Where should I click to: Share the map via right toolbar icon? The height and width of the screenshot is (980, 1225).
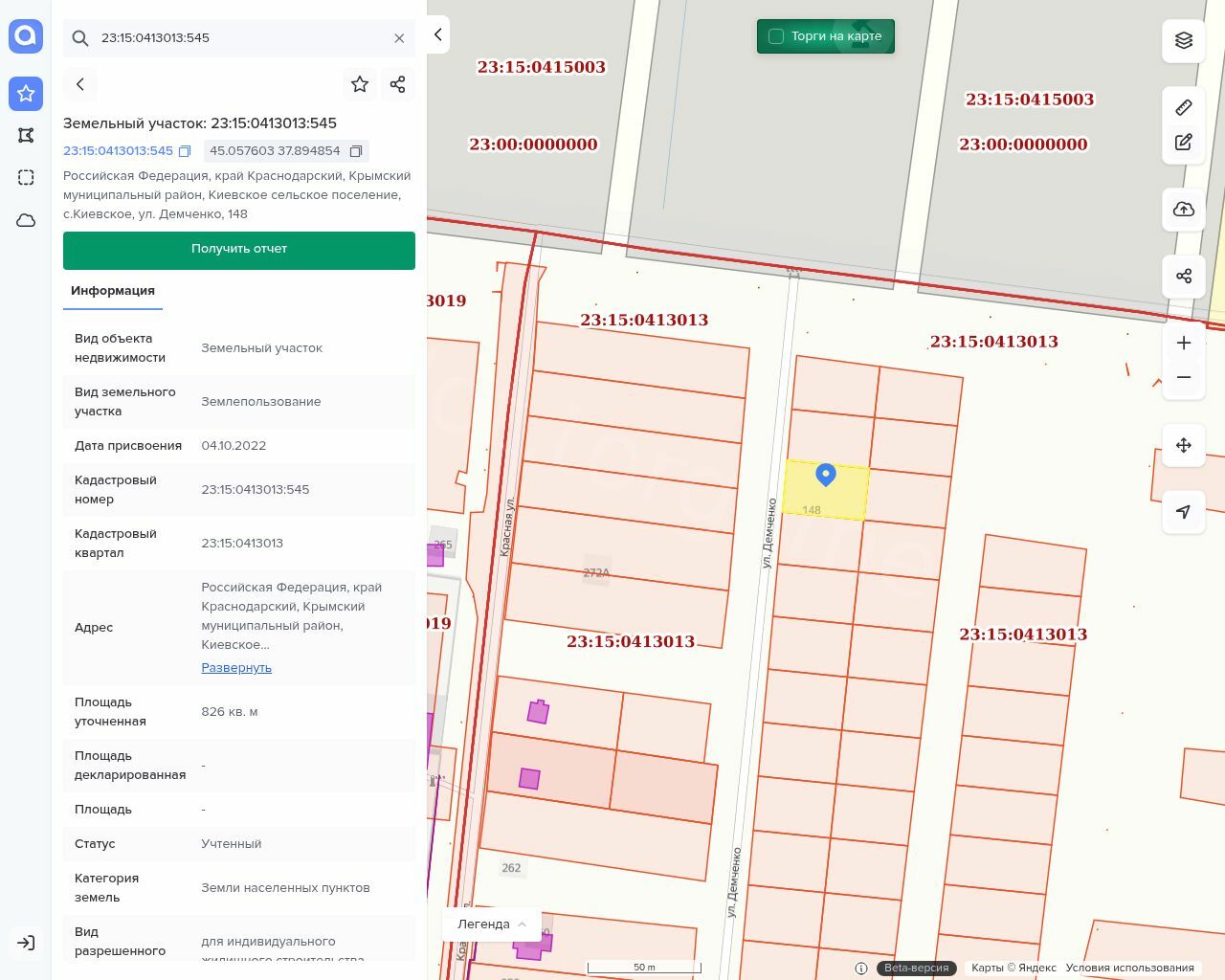click(x=1184, y=277)
